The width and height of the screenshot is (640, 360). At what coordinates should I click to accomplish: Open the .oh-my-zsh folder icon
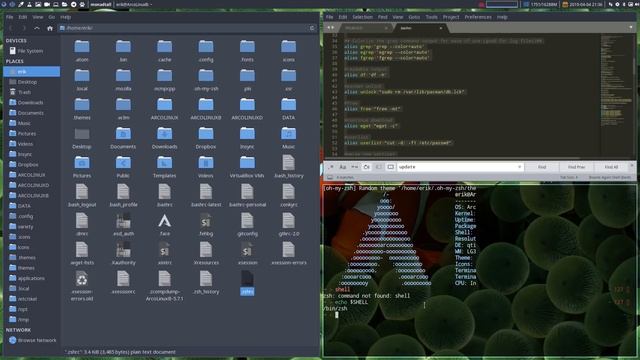coord(206,76)
